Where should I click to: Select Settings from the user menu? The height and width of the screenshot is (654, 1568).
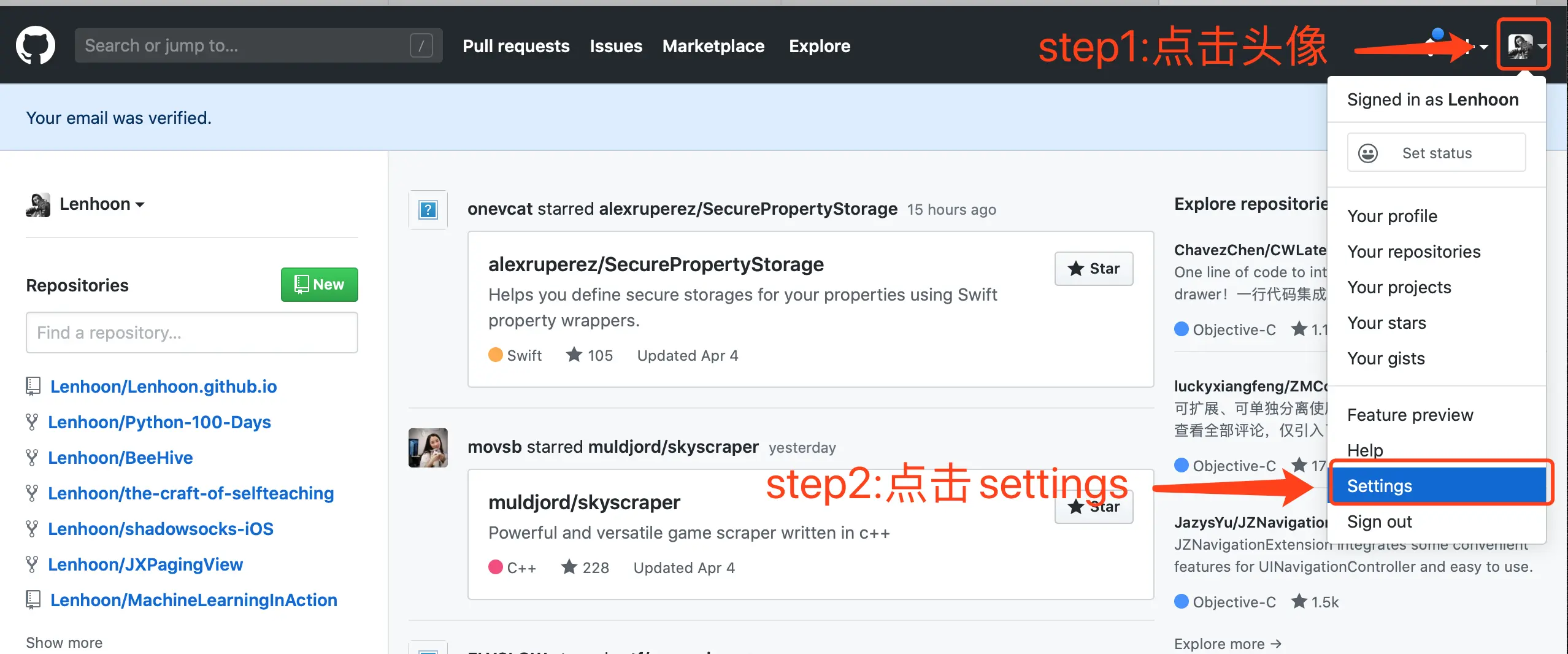1437,486
